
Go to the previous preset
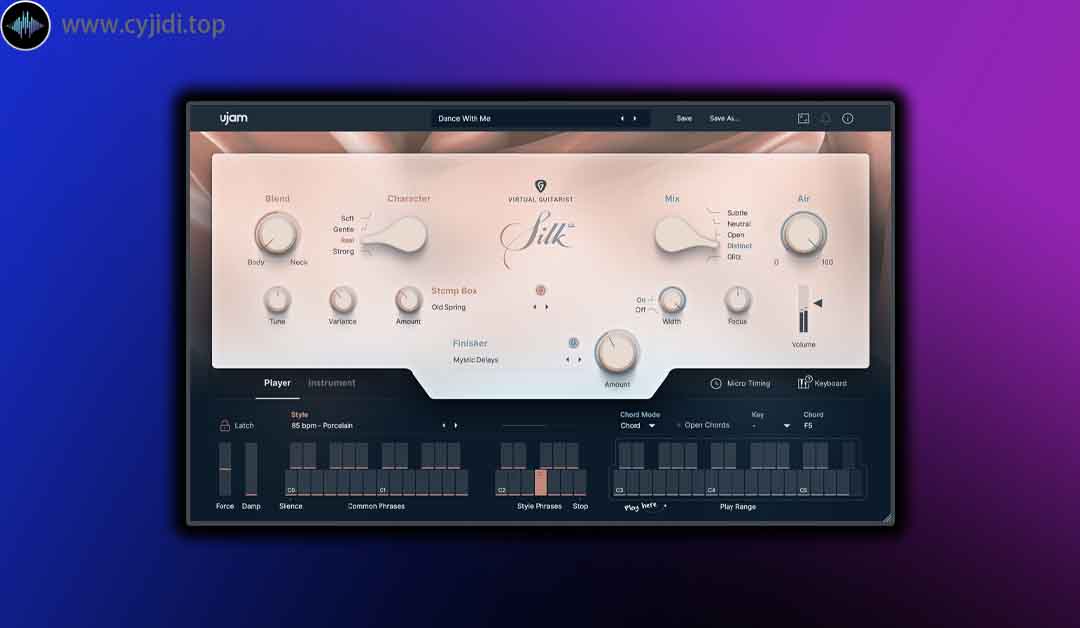[622, 118]
